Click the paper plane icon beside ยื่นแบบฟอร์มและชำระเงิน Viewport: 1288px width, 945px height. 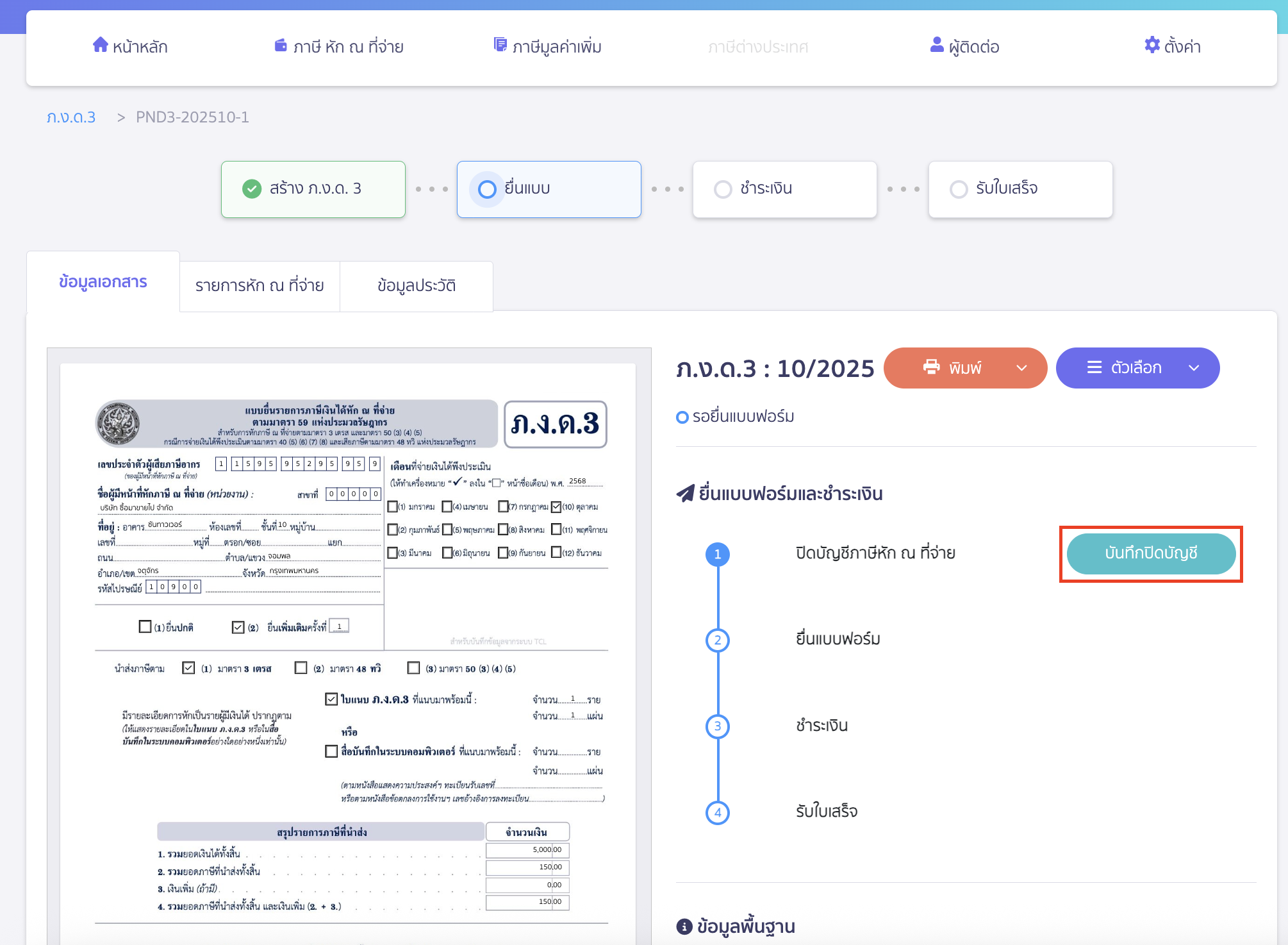tap(686, 492)
